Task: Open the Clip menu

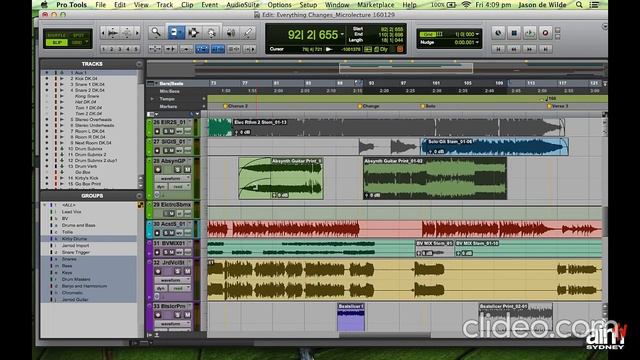Action: (x=187, y=5)
